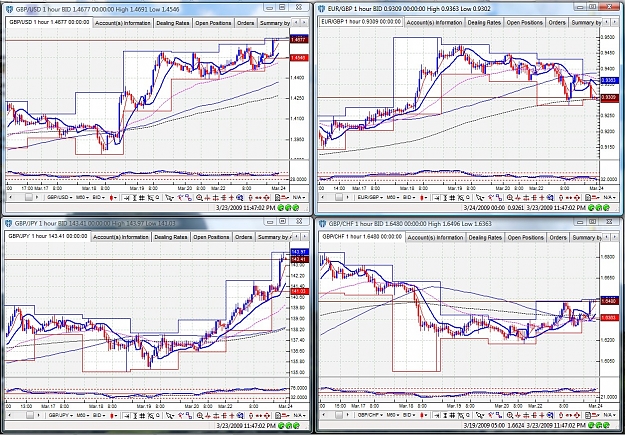
Task: Open the GBP/CHF symbol dropdown
Action: coord(370,415)
